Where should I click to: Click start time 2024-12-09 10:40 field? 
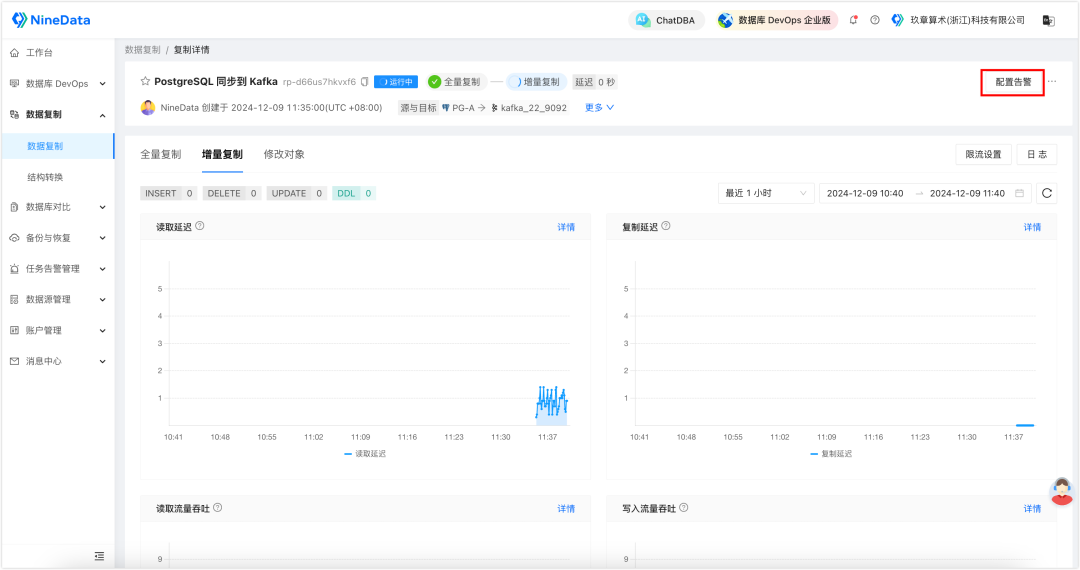[x=865, y=193]
